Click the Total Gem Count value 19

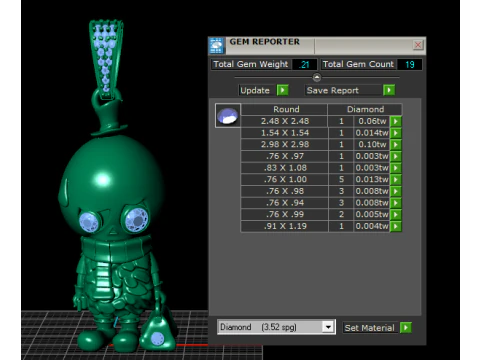tap(409, 64)
